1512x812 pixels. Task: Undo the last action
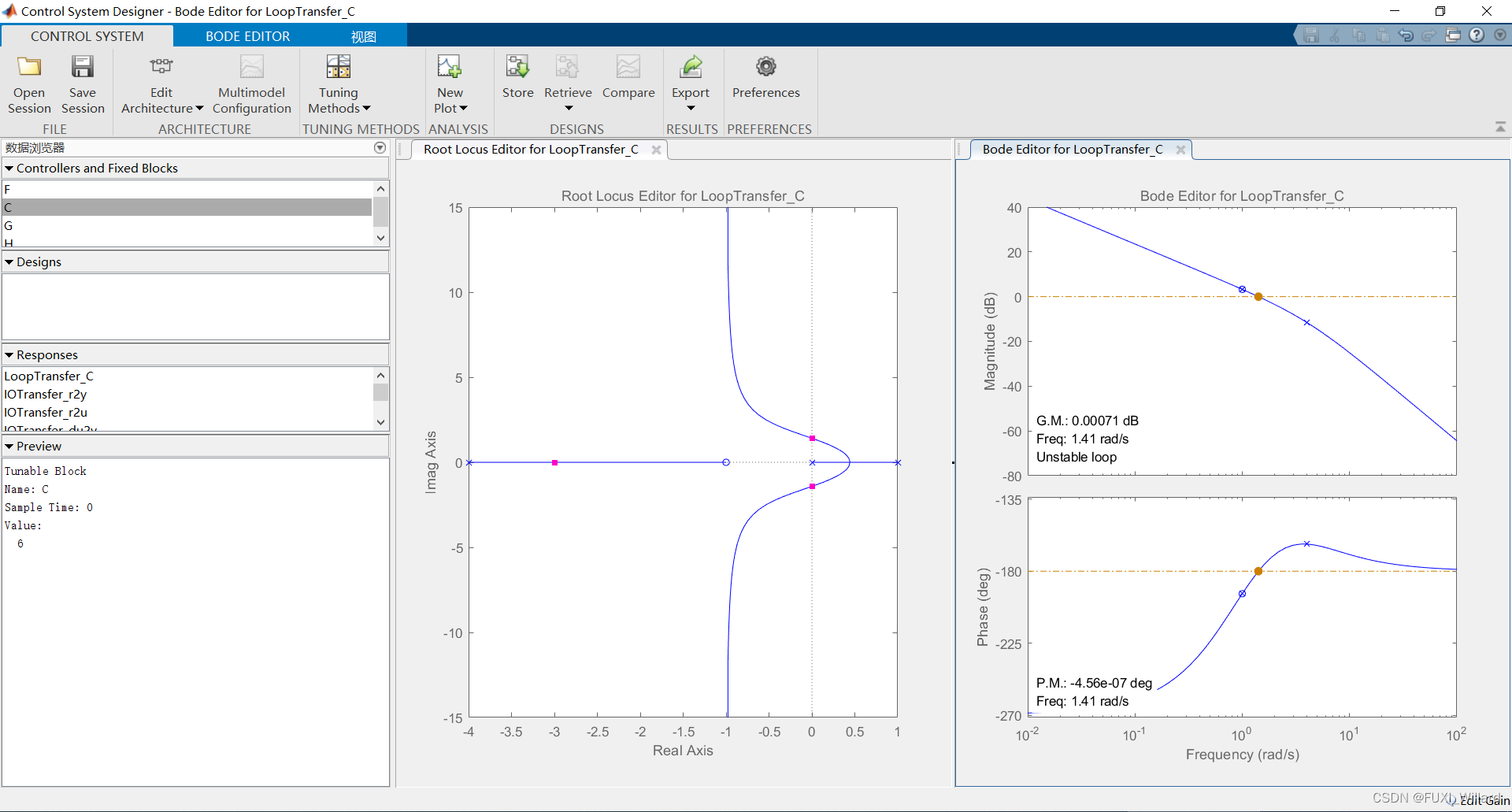tap(1406, 35)
